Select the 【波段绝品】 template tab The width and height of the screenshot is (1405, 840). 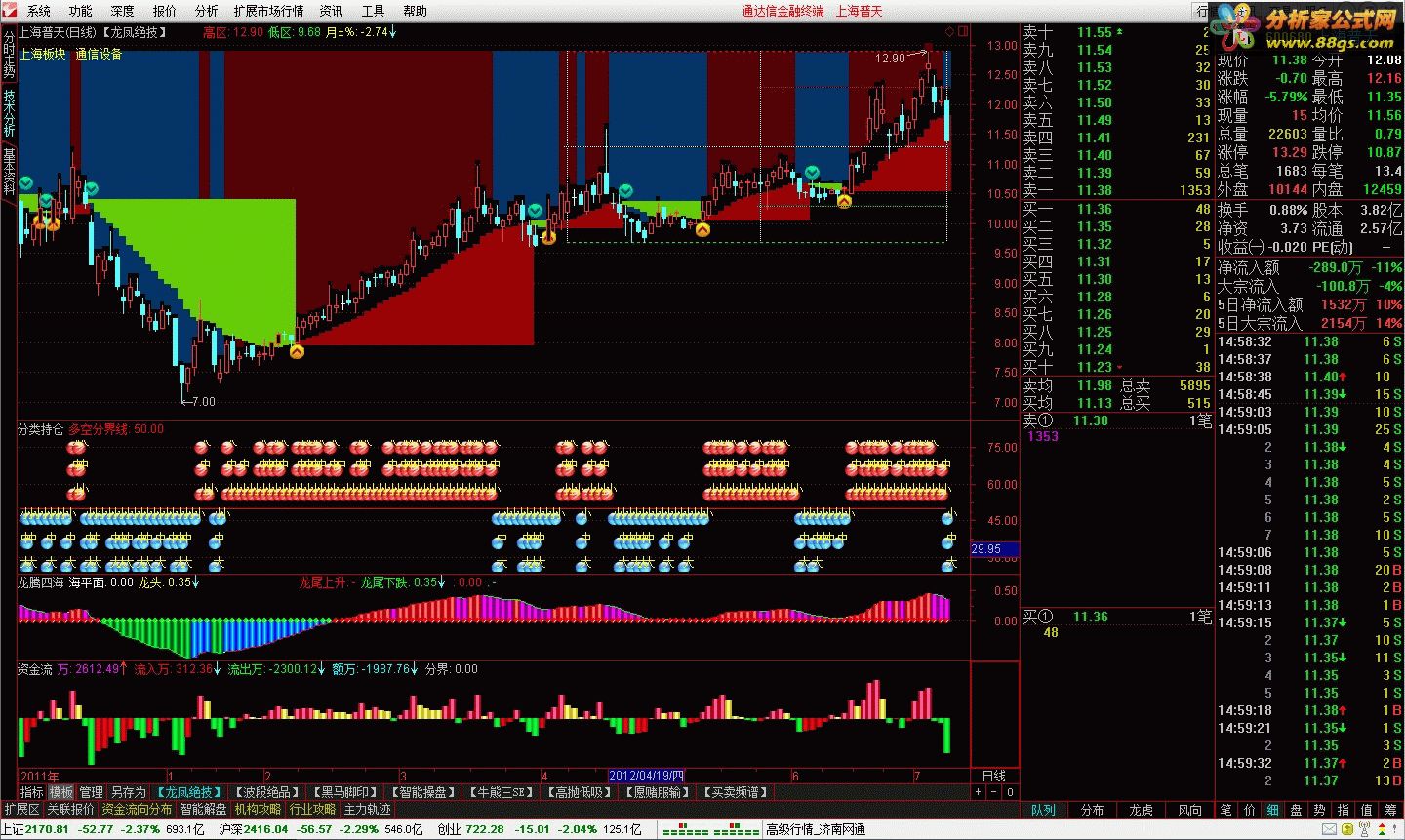[266, 792]
